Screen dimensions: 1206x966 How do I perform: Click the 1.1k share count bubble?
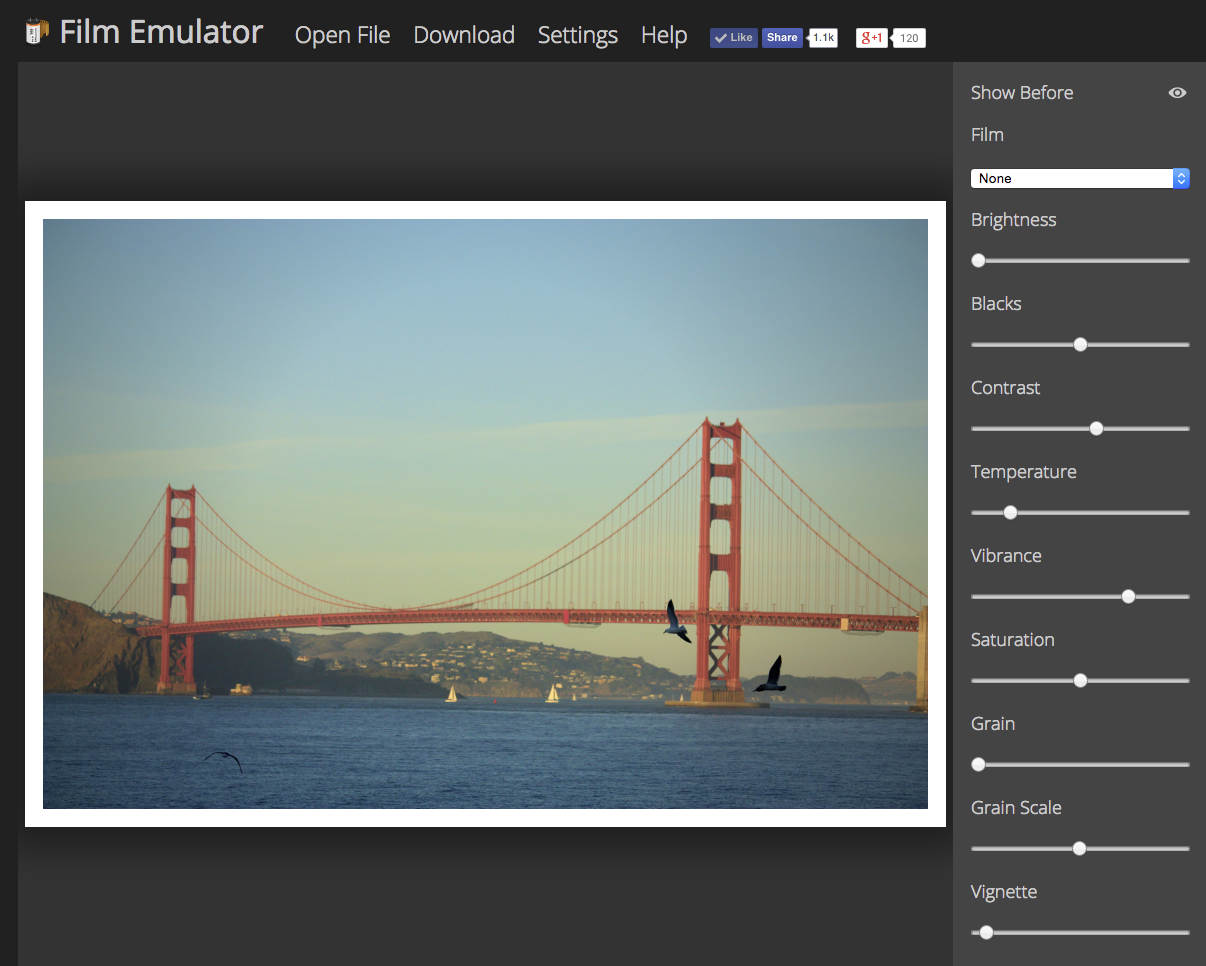[x=822, y=37]
